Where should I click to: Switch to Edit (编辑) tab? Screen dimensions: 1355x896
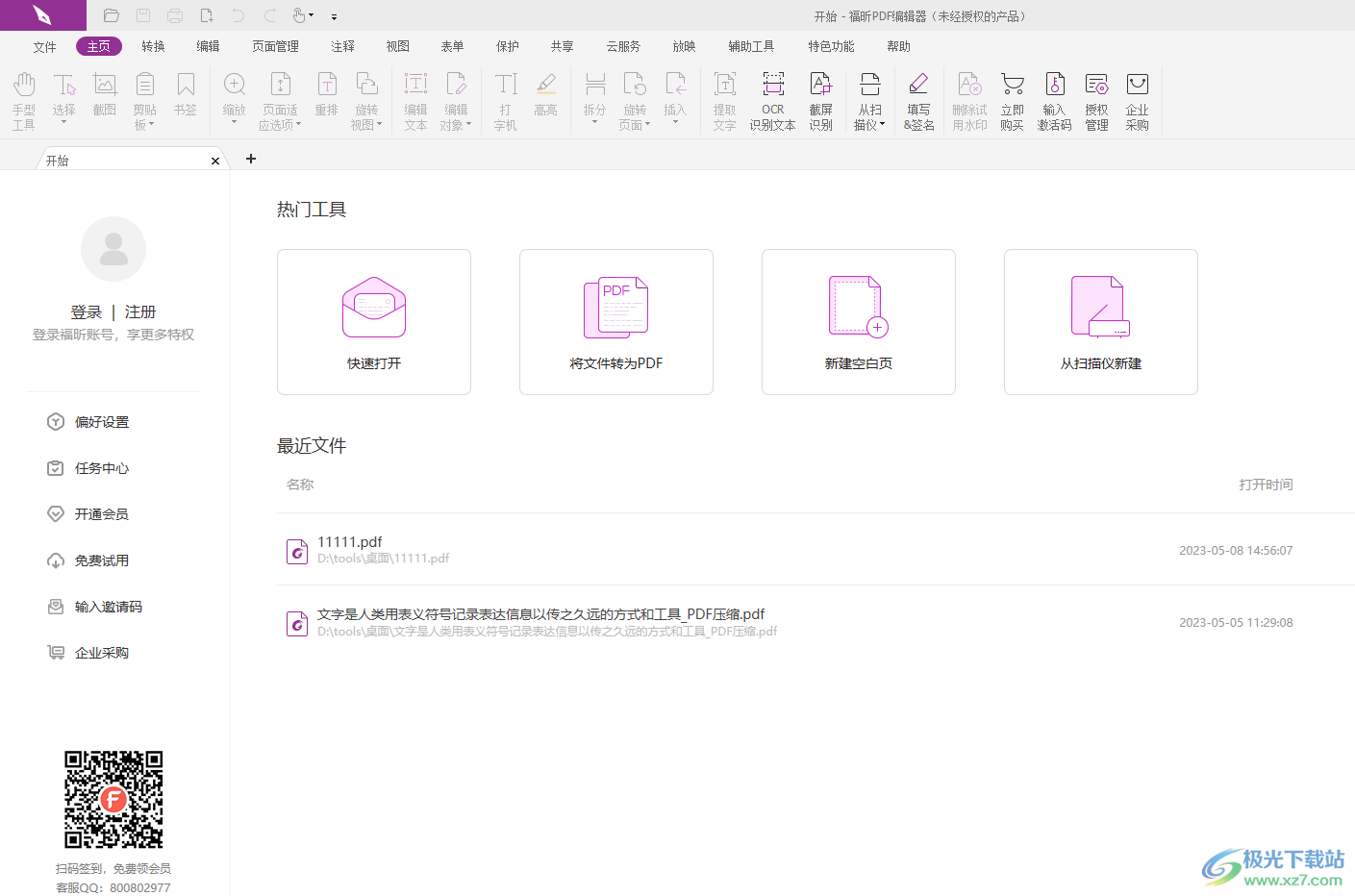pyautogui.click(x=208, y=46)
